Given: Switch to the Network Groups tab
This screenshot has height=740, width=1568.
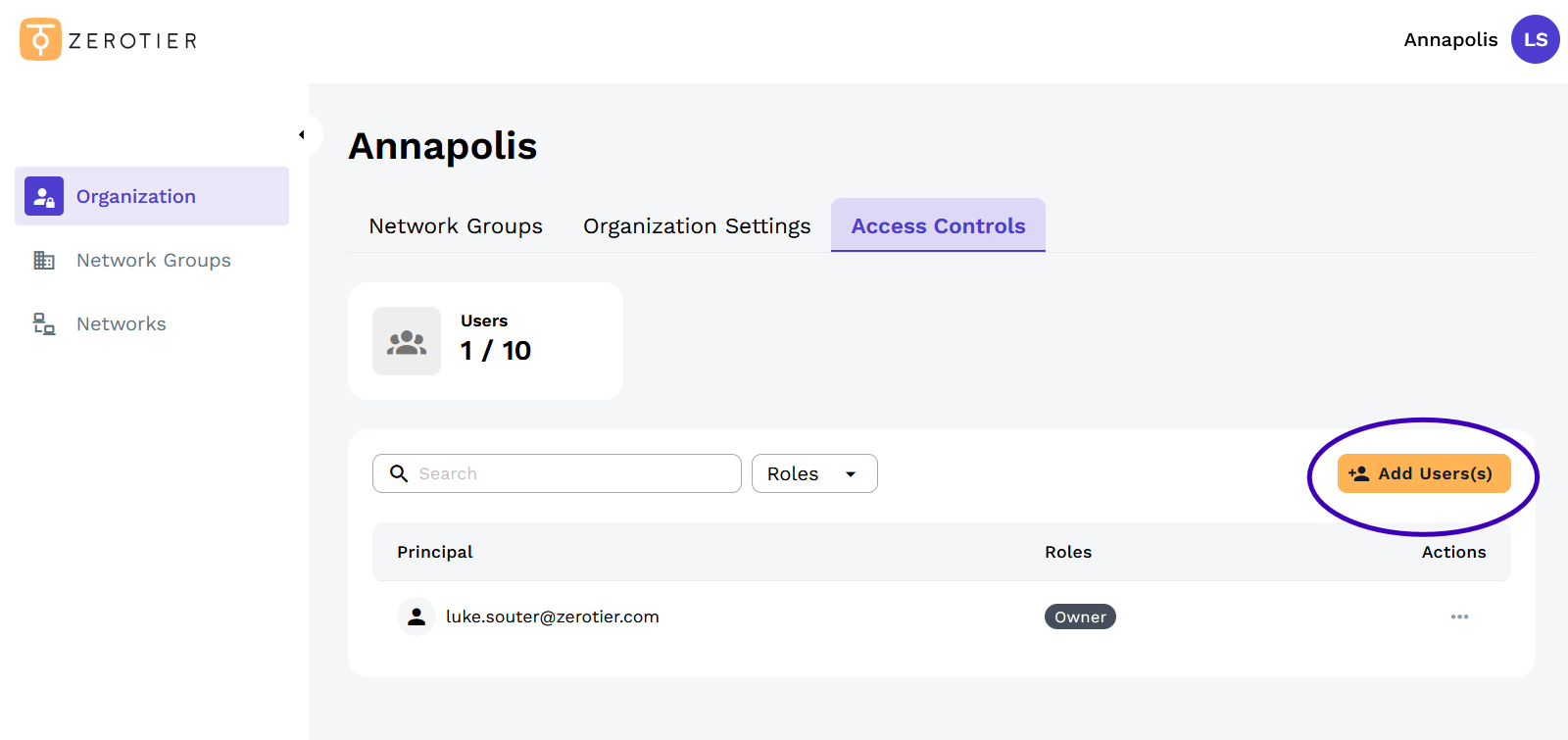Looking at the screenshot, I should [x=456, y=226].
